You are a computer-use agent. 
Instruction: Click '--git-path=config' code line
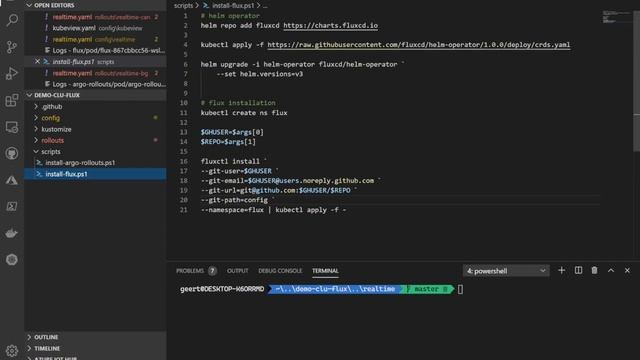238,200
